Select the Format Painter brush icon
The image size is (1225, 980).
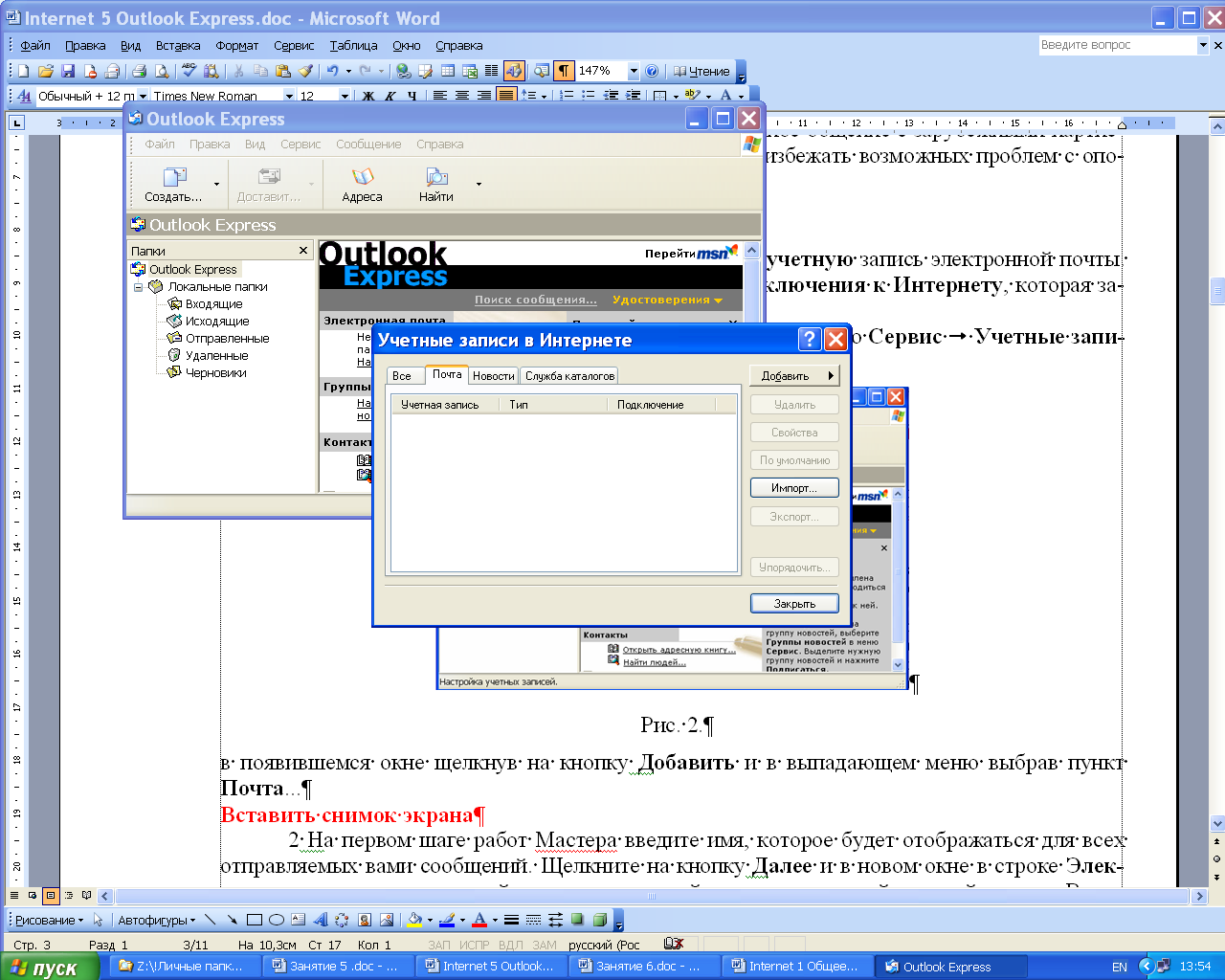[x=305, y=71]
